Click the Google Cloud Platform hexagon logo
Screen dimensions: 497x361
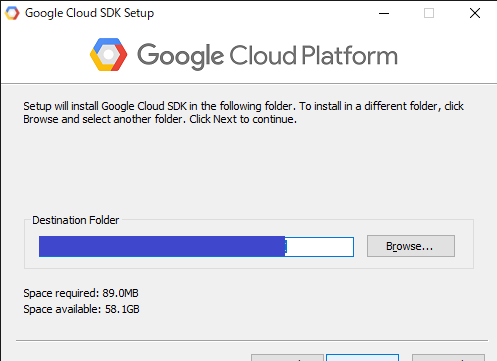point(108,55)
